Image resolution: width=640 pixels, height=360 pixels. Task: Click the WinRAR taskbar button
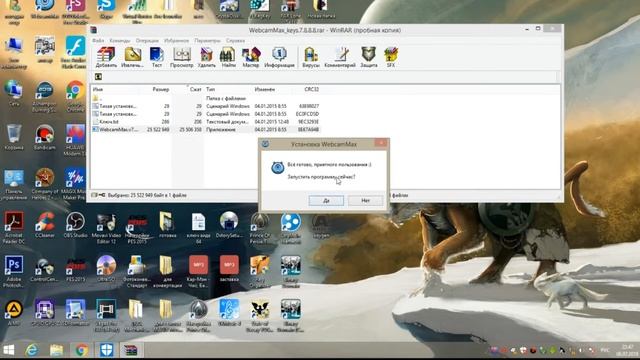click(131, 350)
